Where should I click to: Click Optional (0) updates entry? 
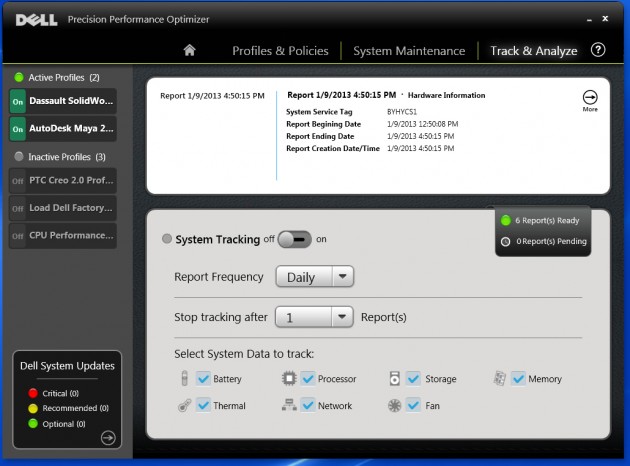click(64, 424)
